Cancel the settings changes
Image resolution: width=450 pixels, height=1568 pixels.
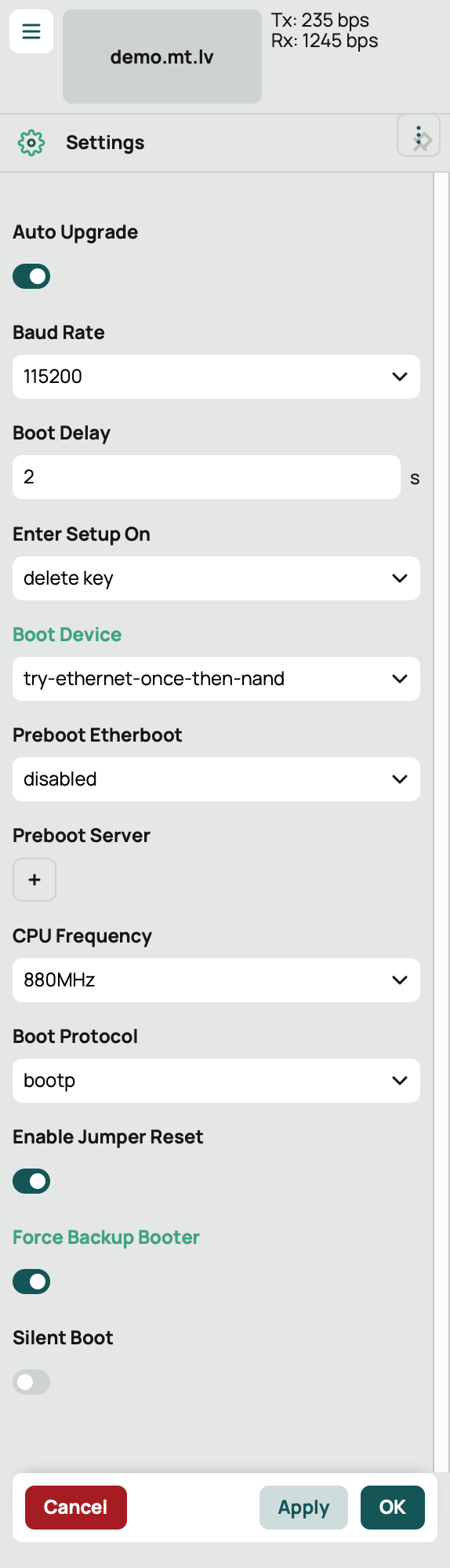[x=76, y=1508]
